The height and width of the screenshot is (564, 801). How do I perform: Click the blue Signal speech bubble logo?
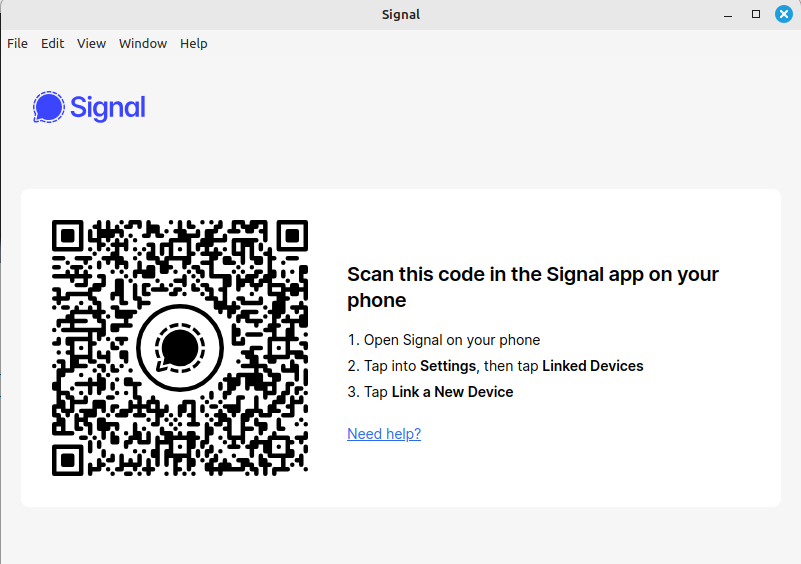click(48, 107)
